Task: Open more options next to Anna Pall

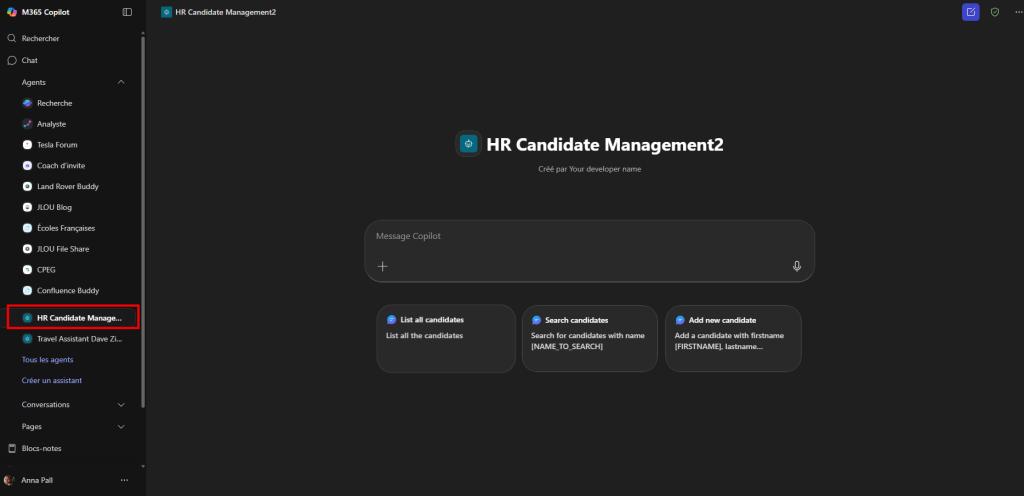Action: tap(124, 480)
